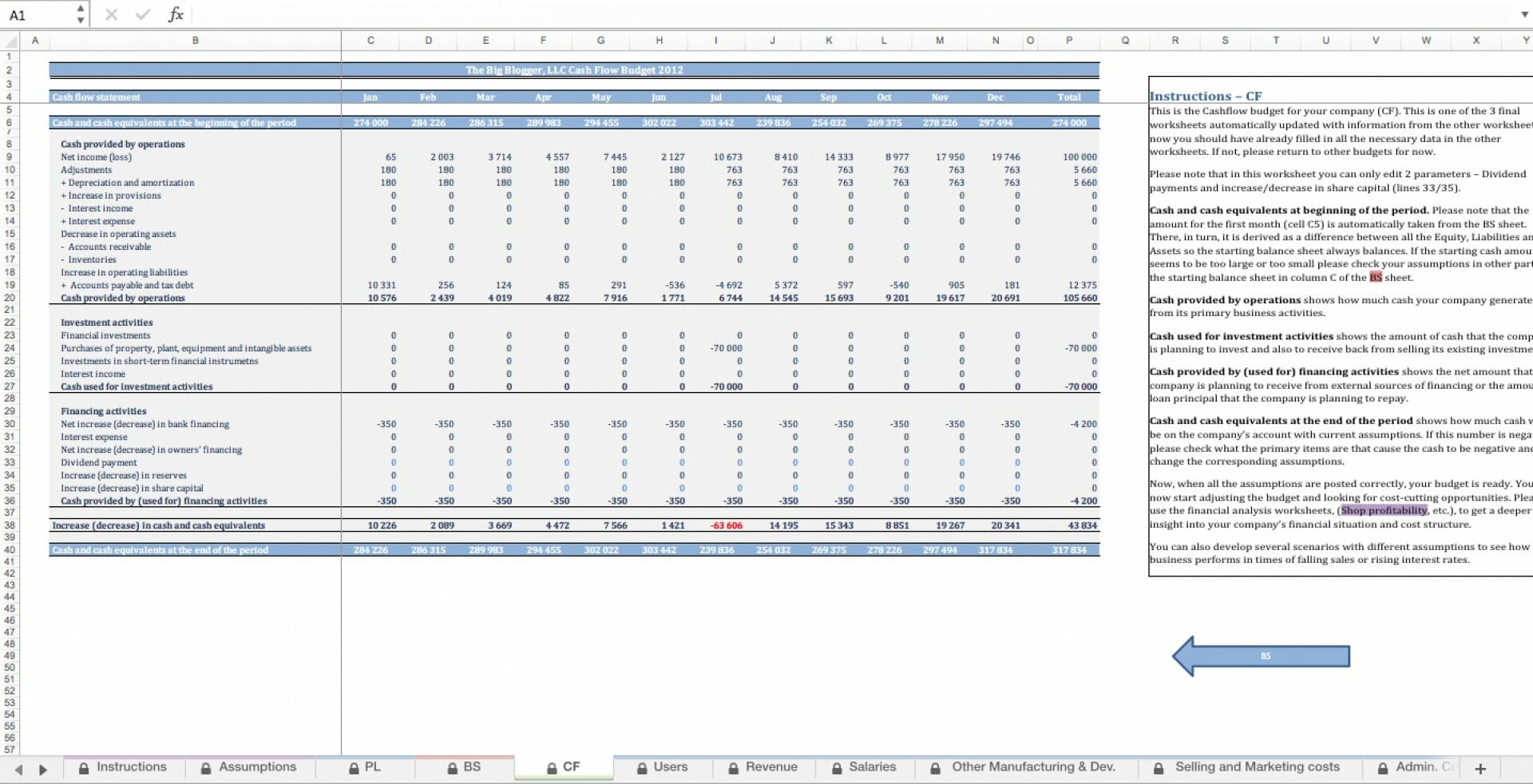Click the lock icon on BS tab
Screen dimensions: 1533x784
coord(452,767)
